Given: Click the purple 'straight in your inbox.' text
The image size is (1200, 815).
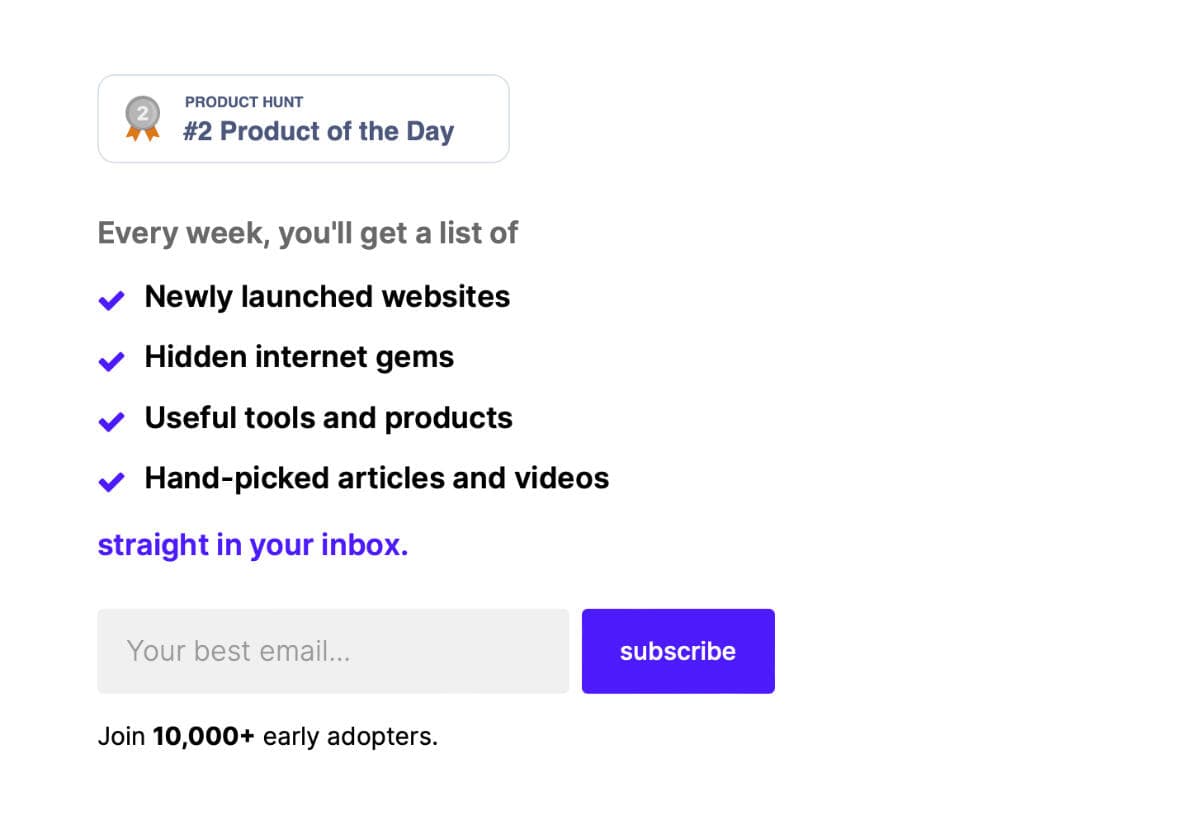Looking at the screenshot, I should point(253,545).
